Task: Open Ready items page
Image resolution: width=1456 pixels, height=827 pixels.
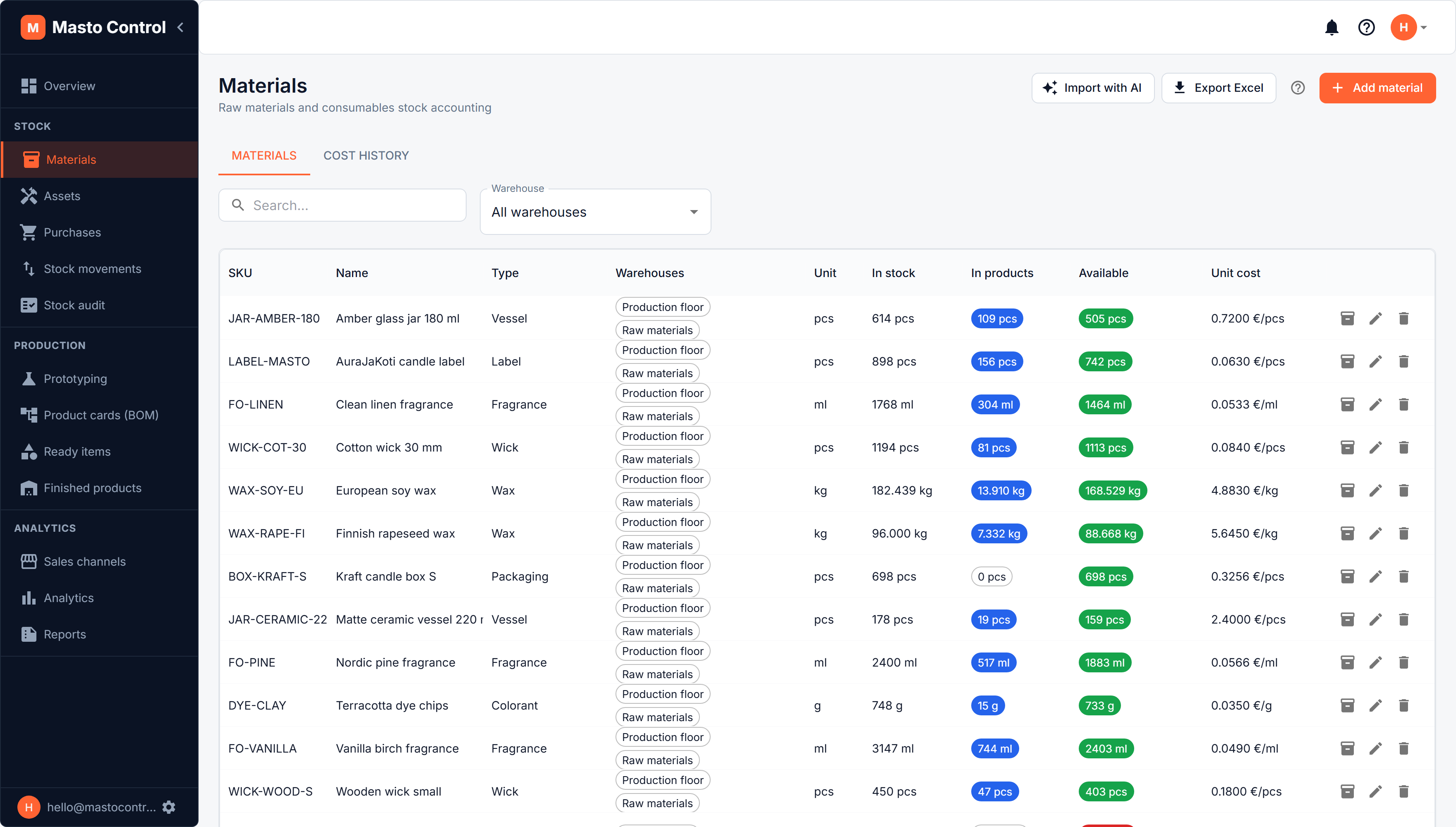Action: tap(100, 452)
